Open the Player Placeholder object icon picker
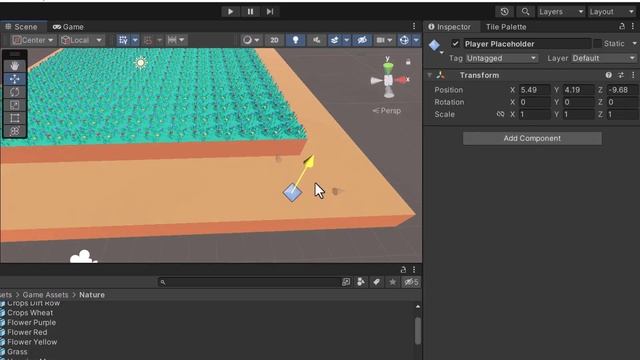The image size is (640, 360). coord(435,46)
